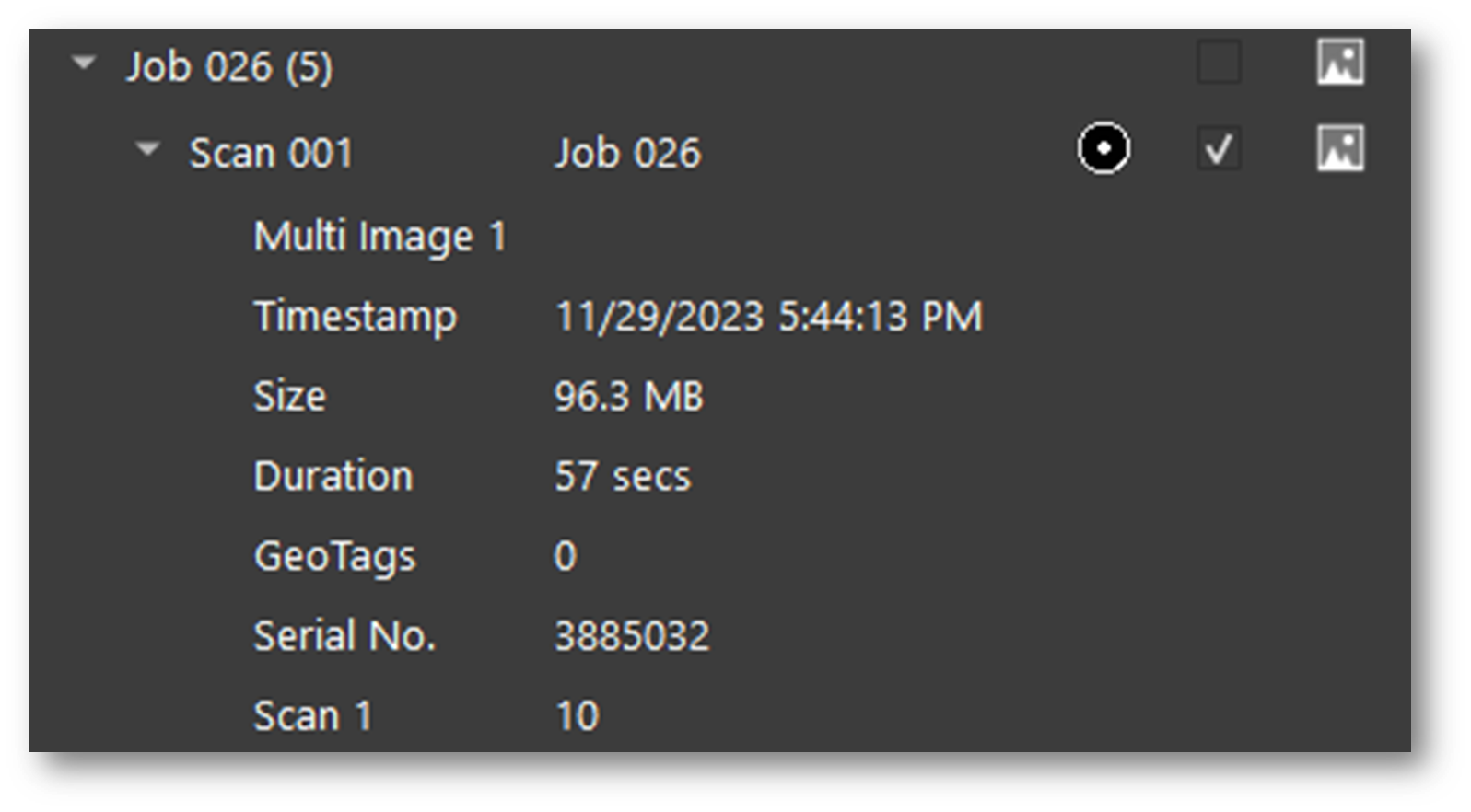Click the Job 026 name next to Scan 001
1471x812 pixels.
[x=627, y=153]
